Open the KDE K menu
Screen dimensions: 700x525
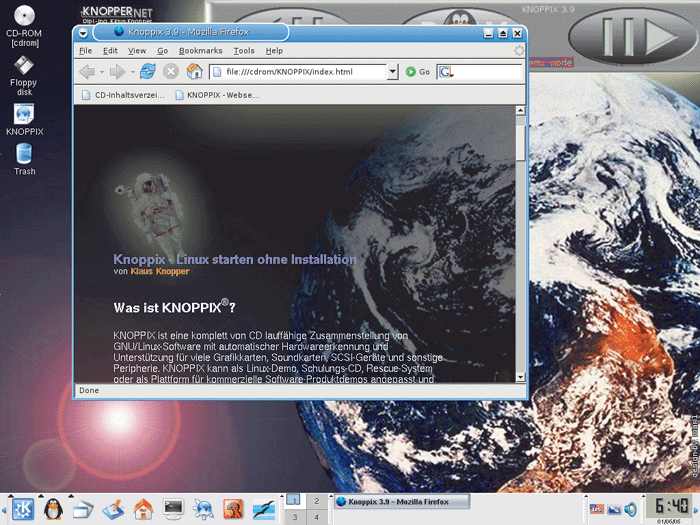click(23, 509)
